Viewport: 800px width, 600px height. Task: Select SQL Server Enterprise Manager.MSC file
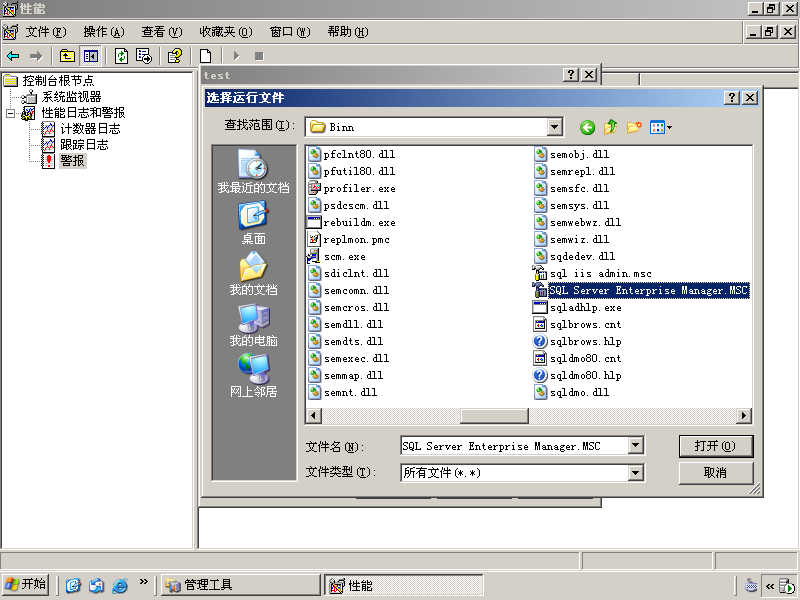point(641,290)
